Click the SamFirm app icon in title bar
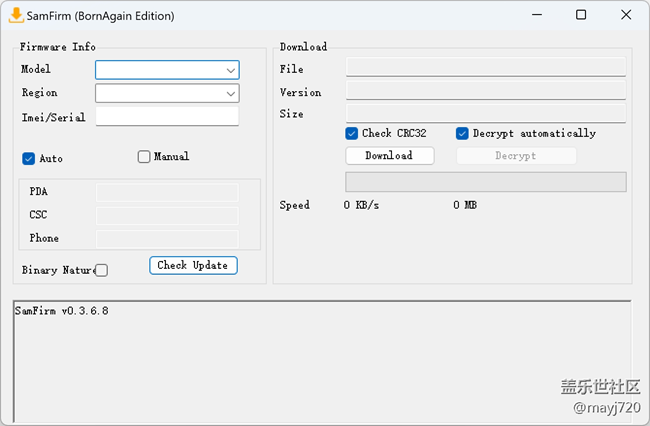 click(x=16, y=15)
